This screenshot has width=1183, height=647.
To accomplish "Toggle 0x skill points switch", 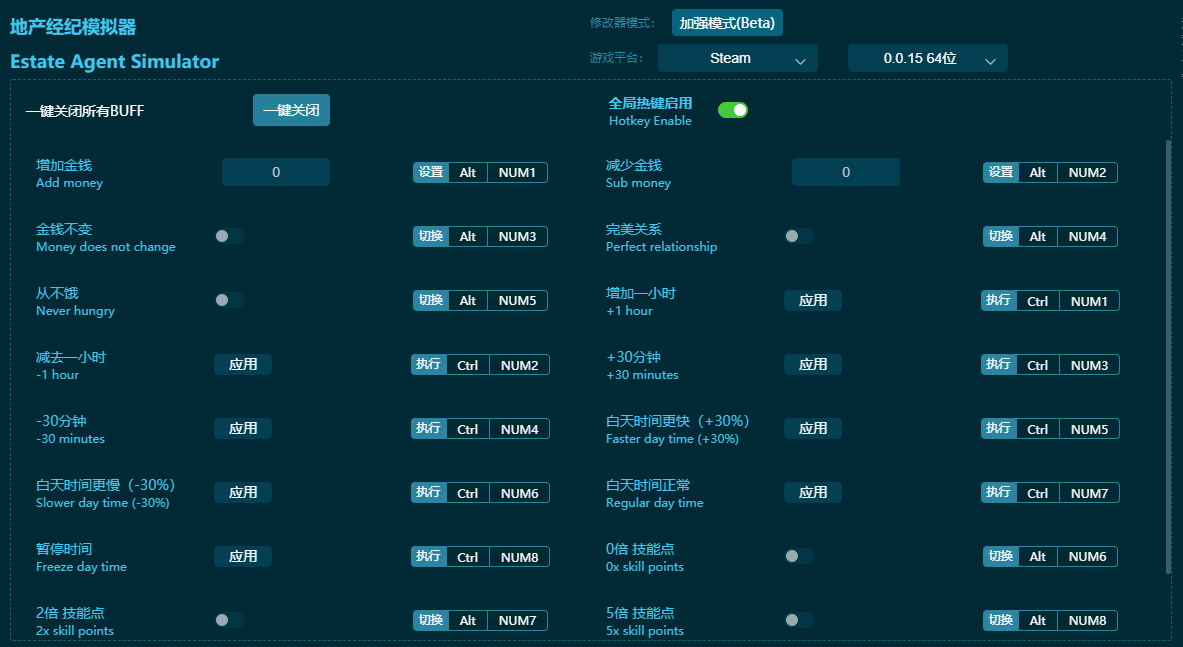I will [x=798, y=556].
